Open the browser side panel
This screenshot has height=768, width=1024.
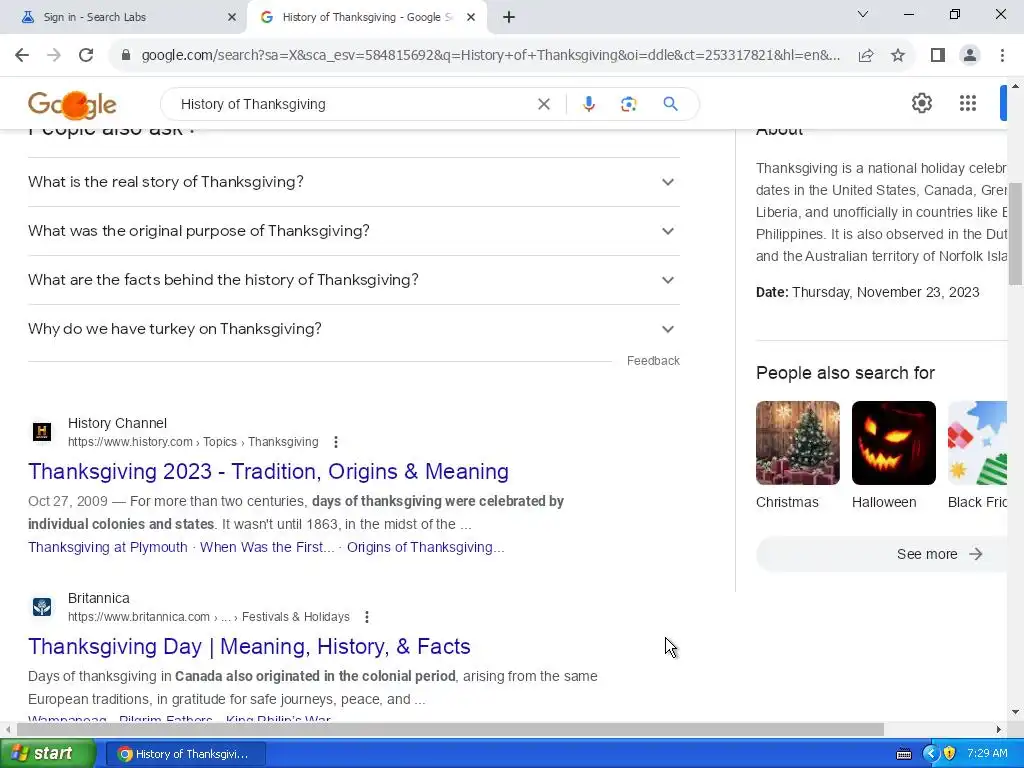click(938, 56)
